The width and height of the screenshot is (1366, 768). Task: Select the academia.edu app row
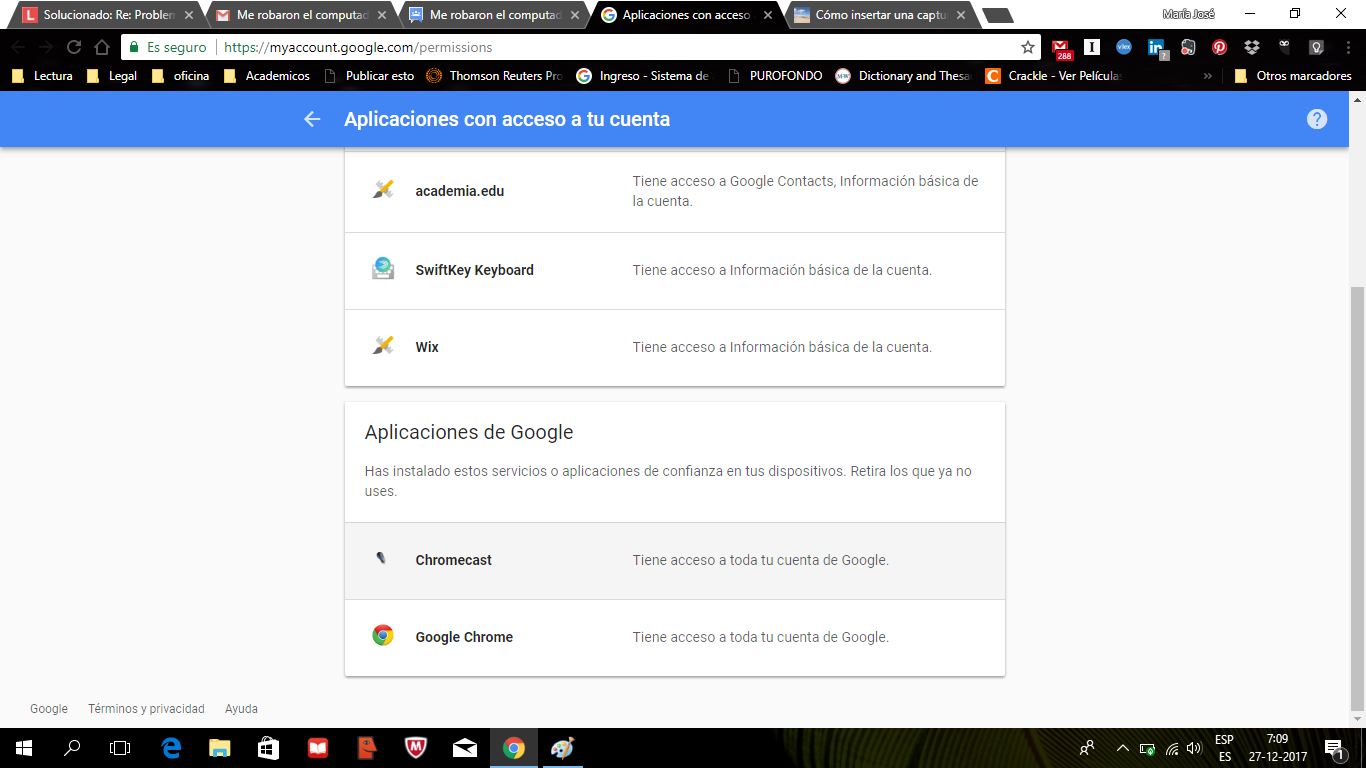point(675,191)
